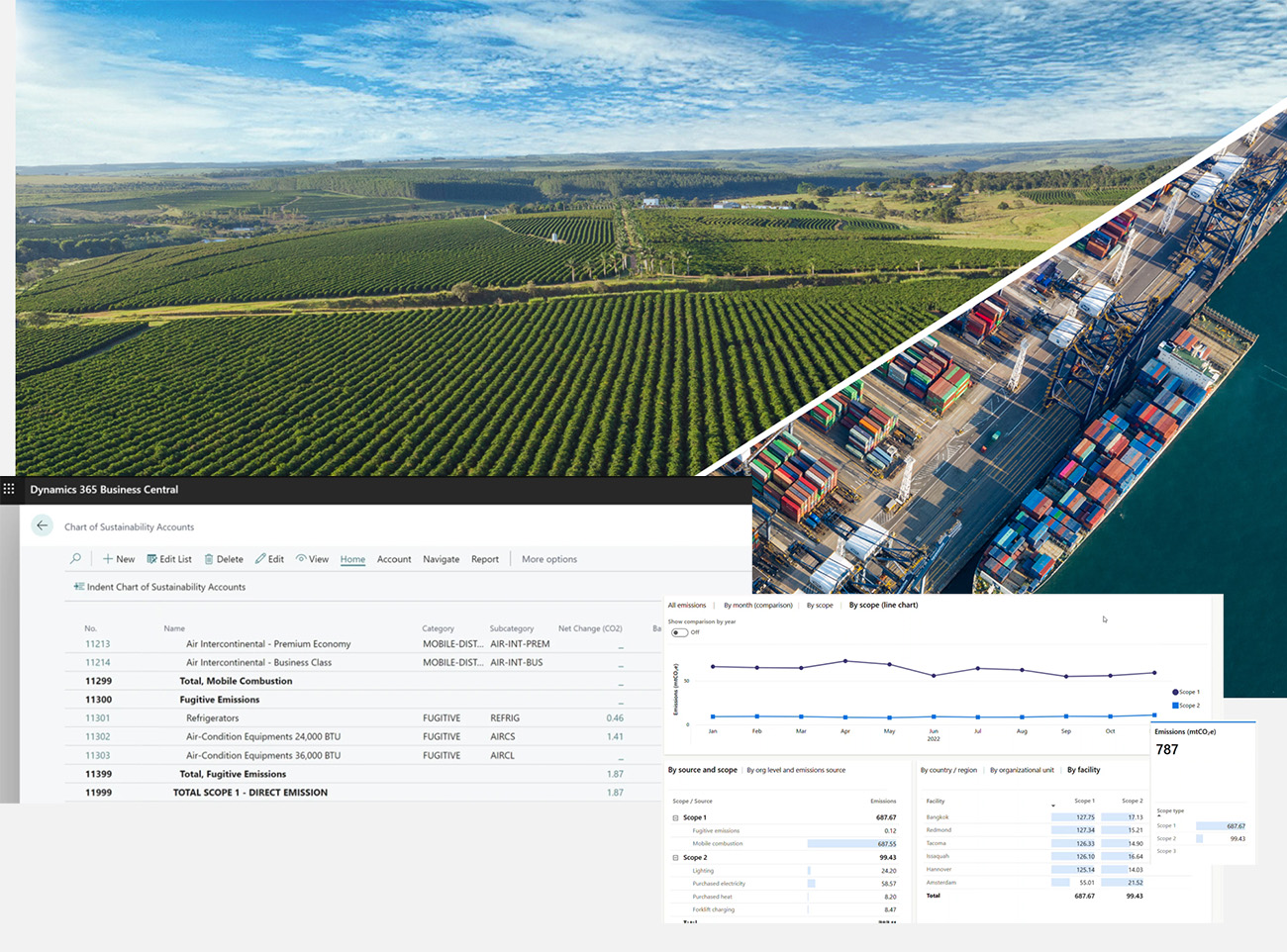Click the Refrigerators account name
The height and width of the screenshot is (952, 1287).
[212, 718]
